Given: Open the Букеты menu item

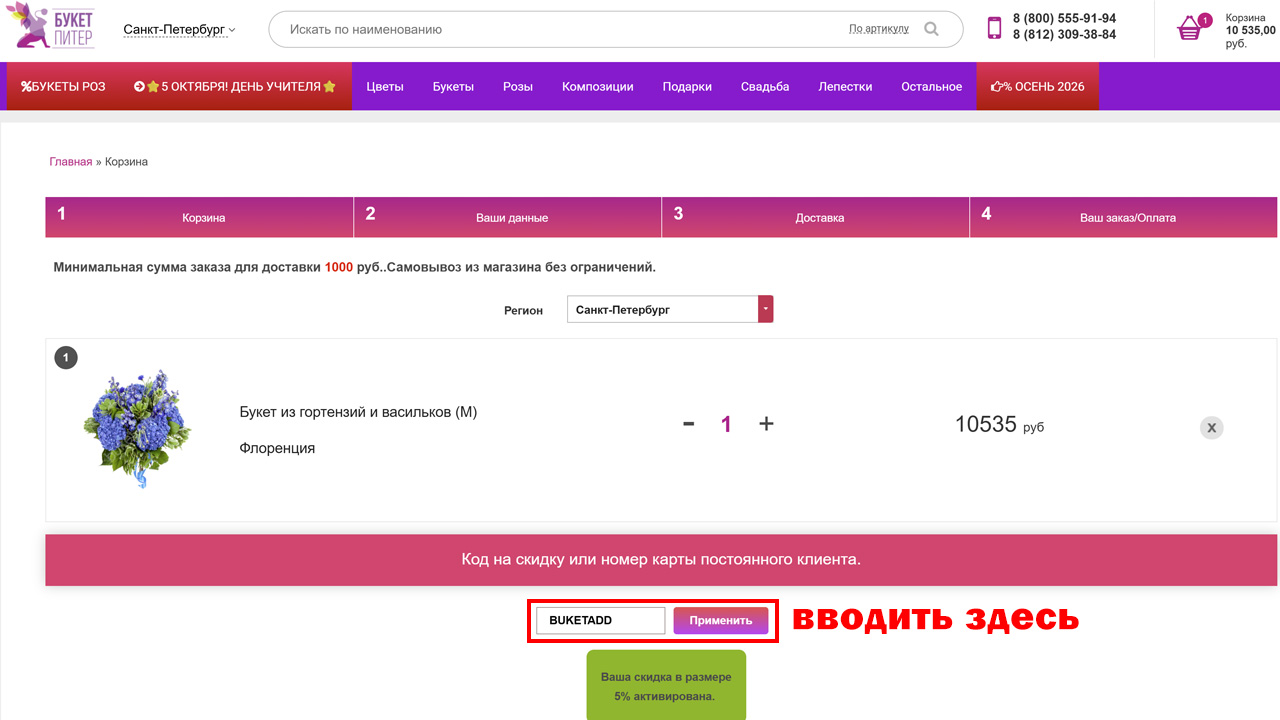Looking at the screenshot, I should coord(453,86).
